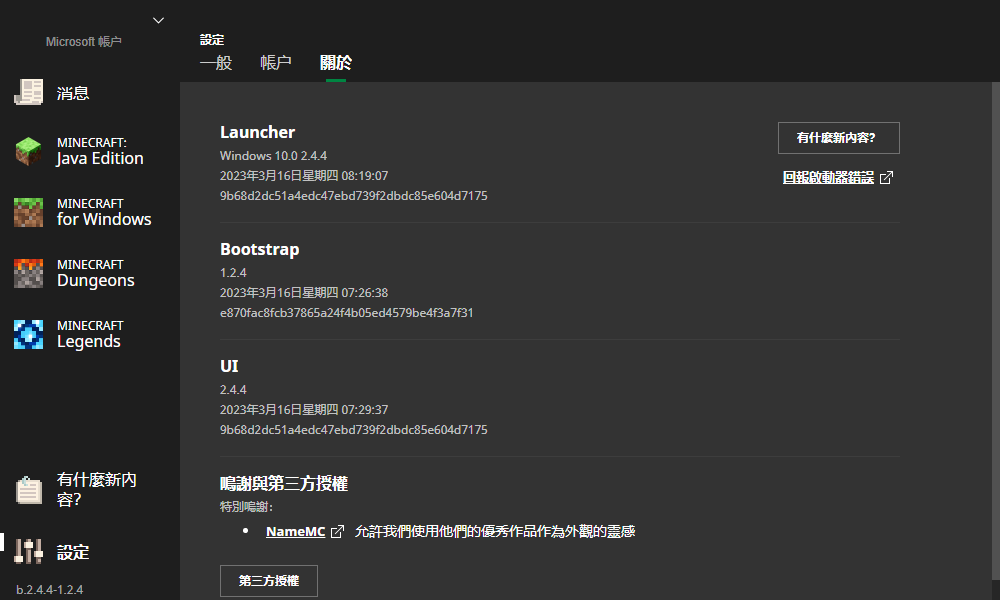Viewport: 1000px width, 600px height.
Task: Open the 回報啟動器錯誤 link
Action: tap(828, 178)
